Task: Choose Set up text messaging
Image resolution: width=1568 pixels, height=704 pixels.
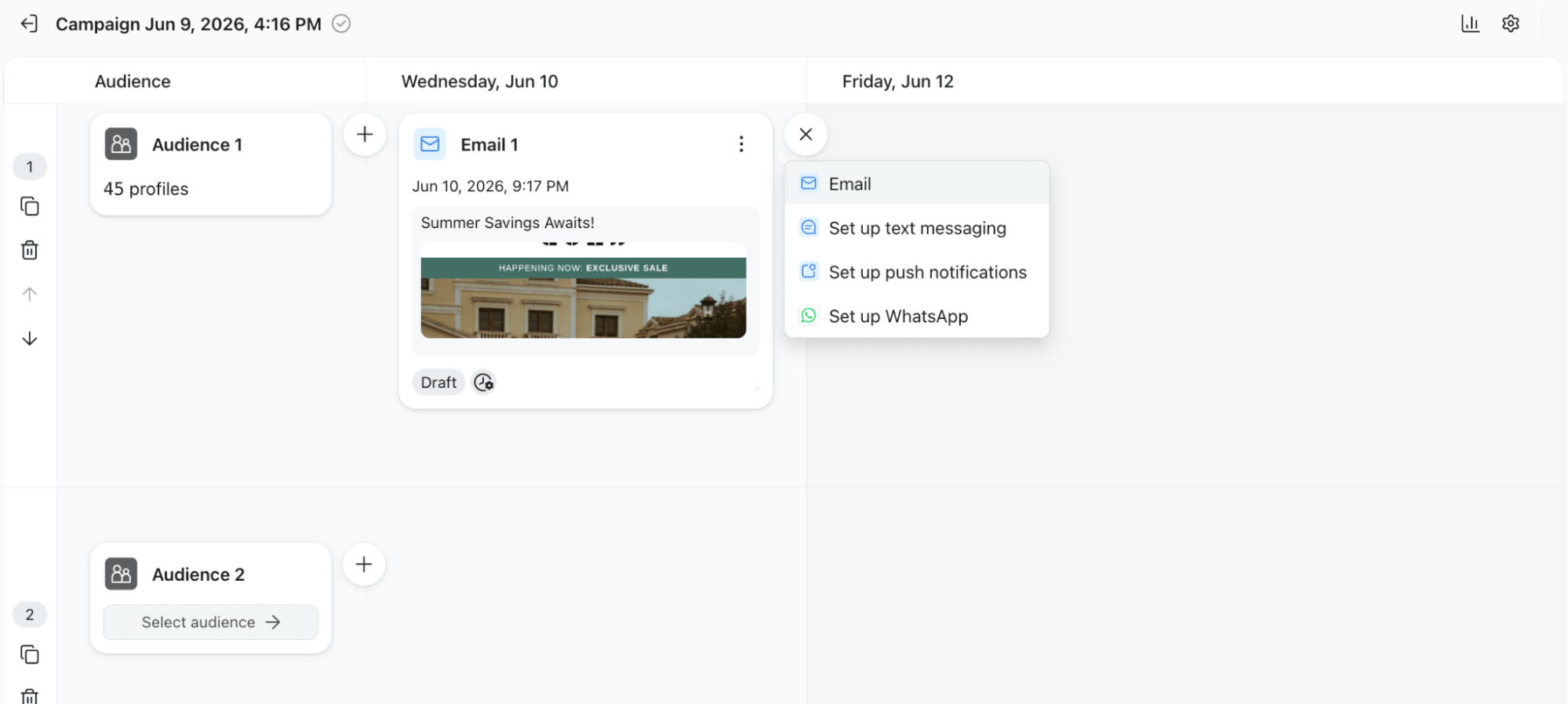Action: click(x=916, y=228)
